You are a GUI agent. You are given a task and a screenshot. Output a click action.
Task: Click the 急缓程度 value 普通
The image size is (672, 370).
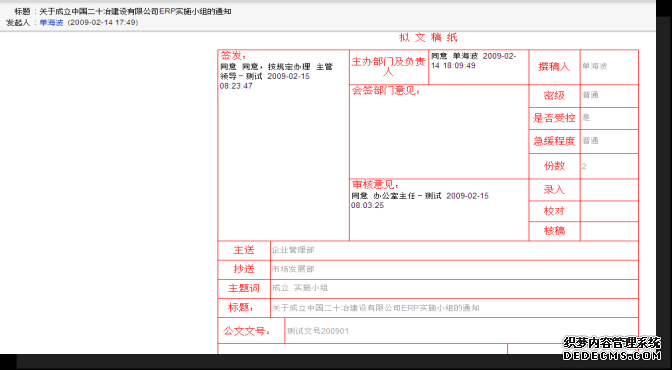590,141
